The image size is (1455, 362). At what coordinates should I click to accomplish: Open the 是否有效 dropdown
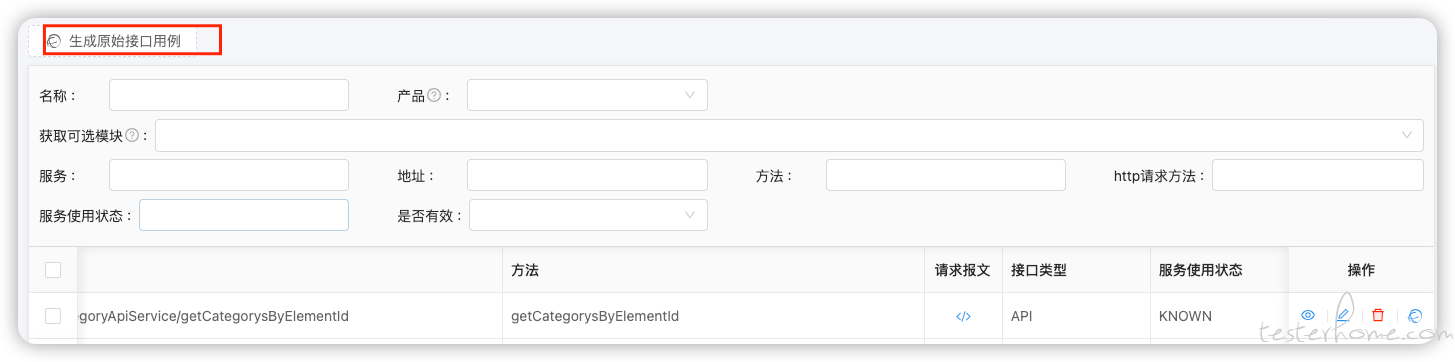pyautogui.click(x=588, y=215)
